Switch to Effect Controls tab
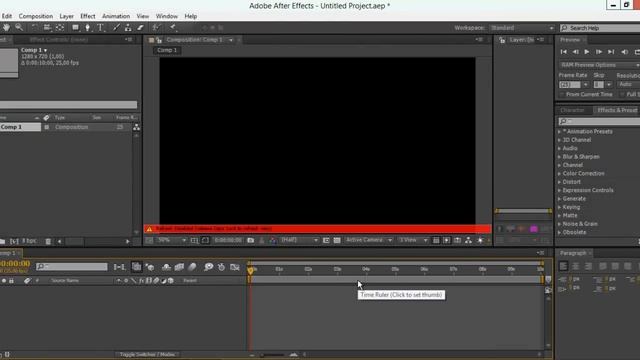The width and height of the screenshot is (640, 360). point(58,40)
